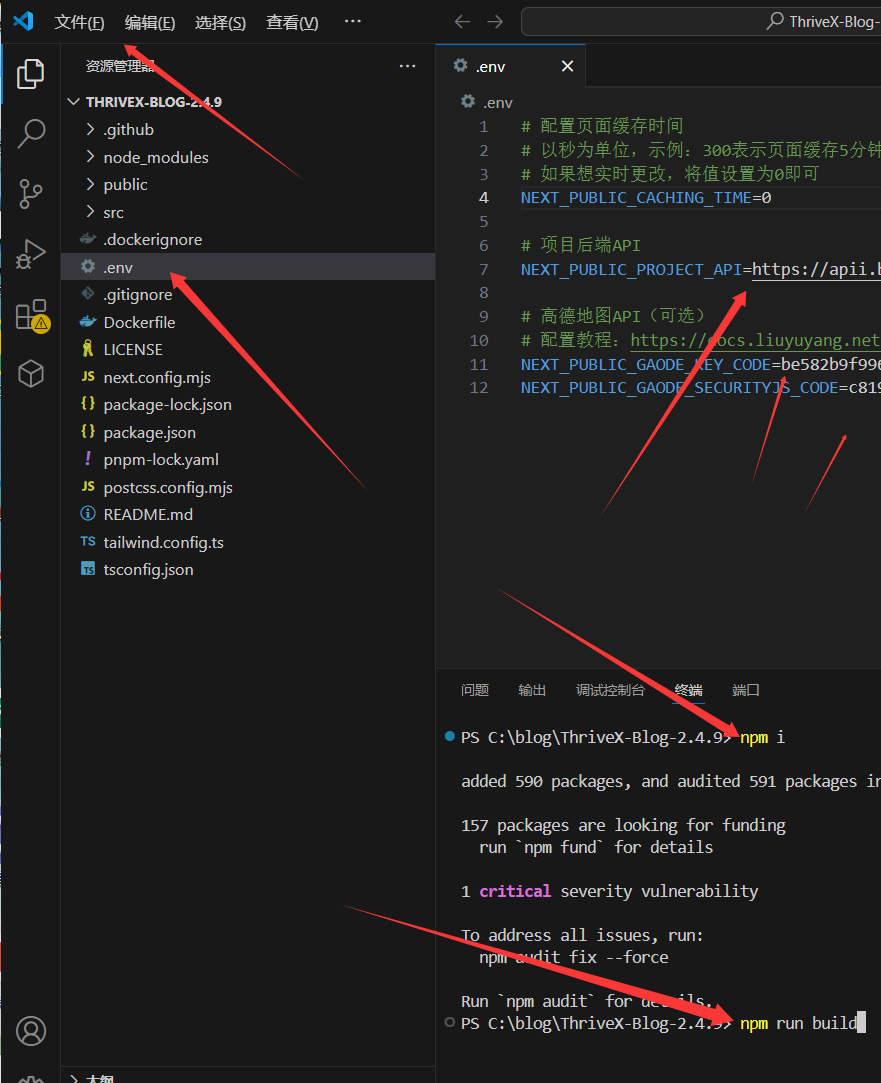Expand the node_modules folder
This screenshot has height=1083, width=881.
[x=155, y=157]
